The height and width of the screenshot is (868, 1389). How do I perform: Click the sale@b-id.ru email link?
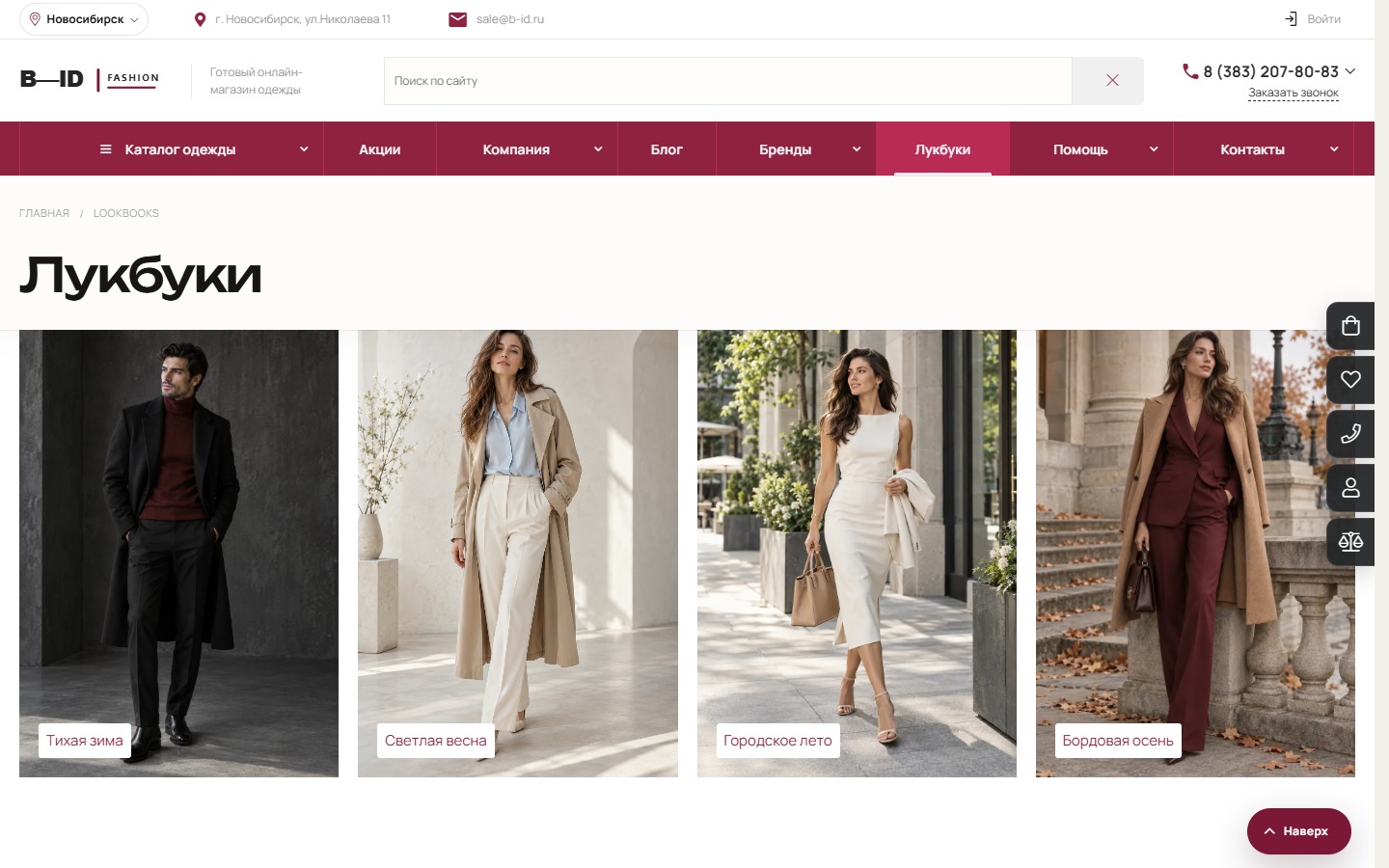tap(510, 19)
